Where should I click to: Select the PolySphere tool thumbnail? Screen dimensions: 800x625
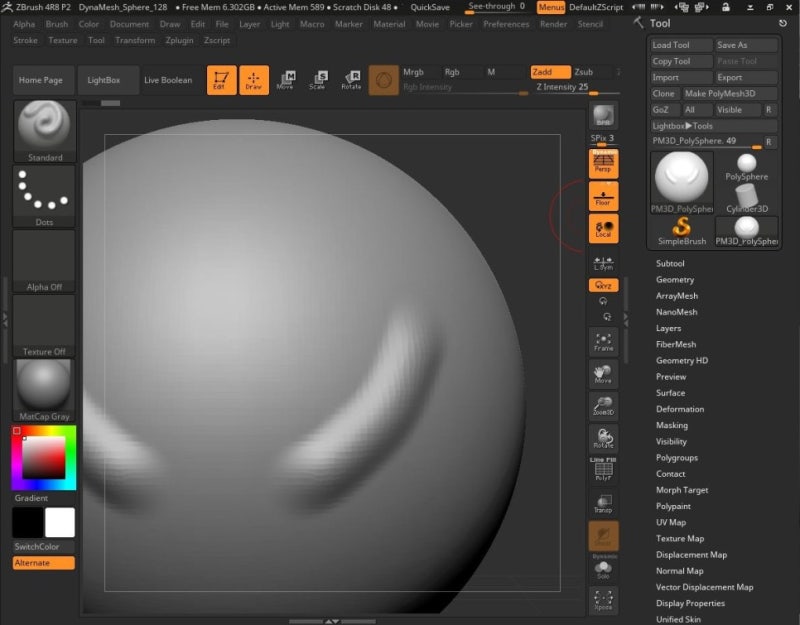click(x=746, y=167)
